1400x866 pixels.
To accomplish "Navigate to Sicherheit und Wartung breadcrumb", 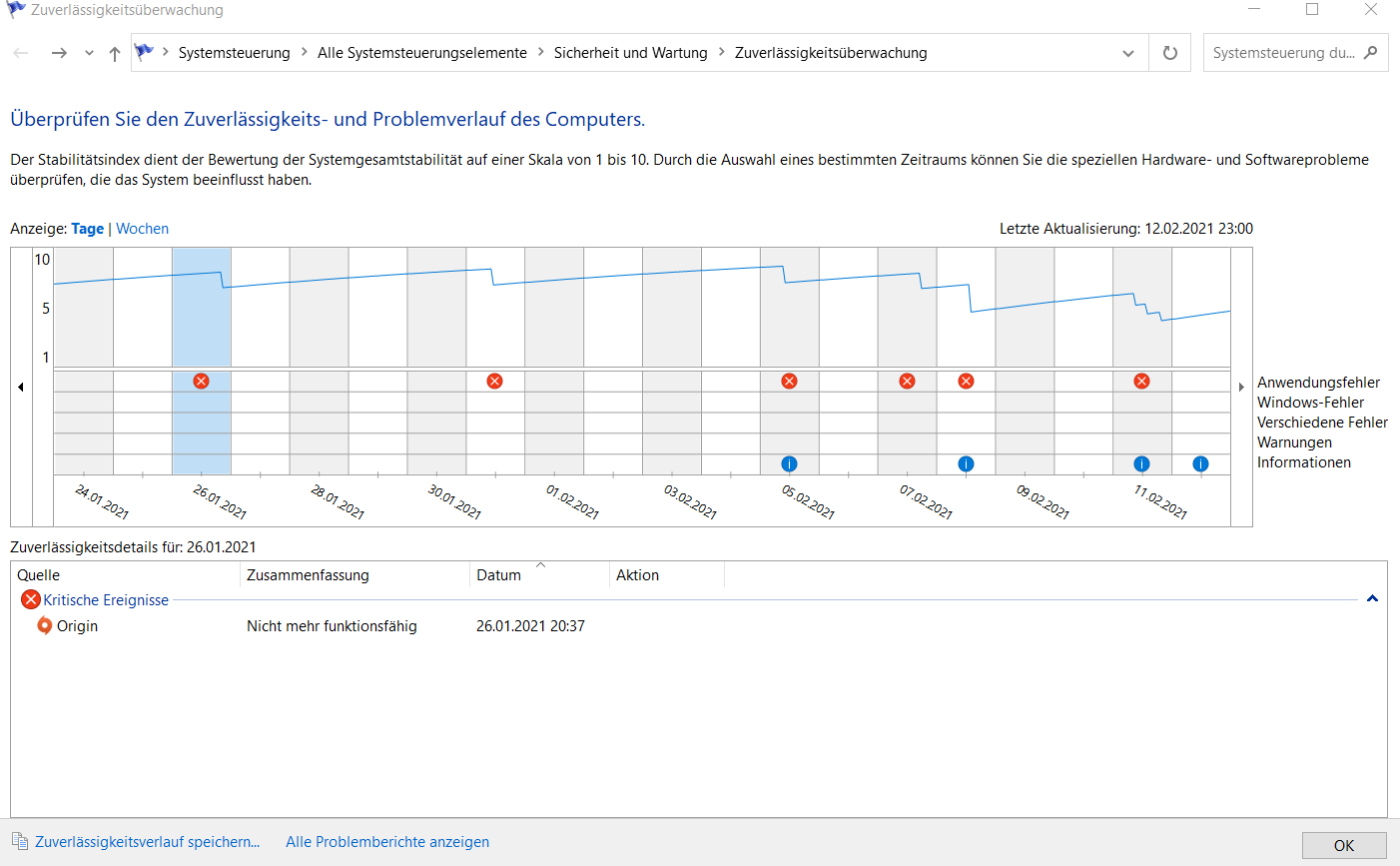I will click(631, 53).
